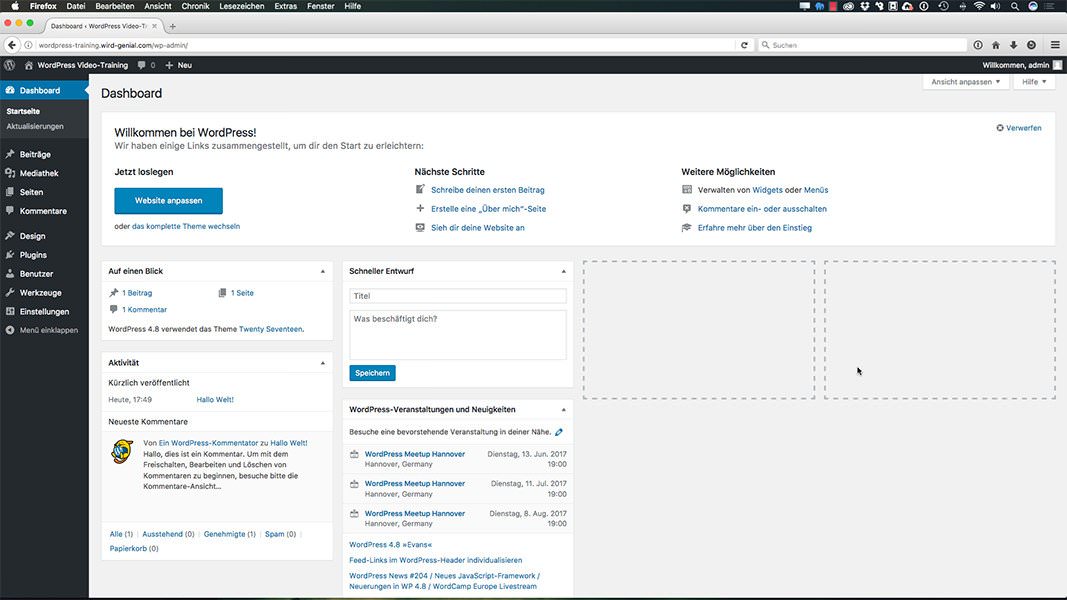Screen dimensions: 1067x600
Task: Open the Einstellungen menu
Action: (x=44, y=312)
